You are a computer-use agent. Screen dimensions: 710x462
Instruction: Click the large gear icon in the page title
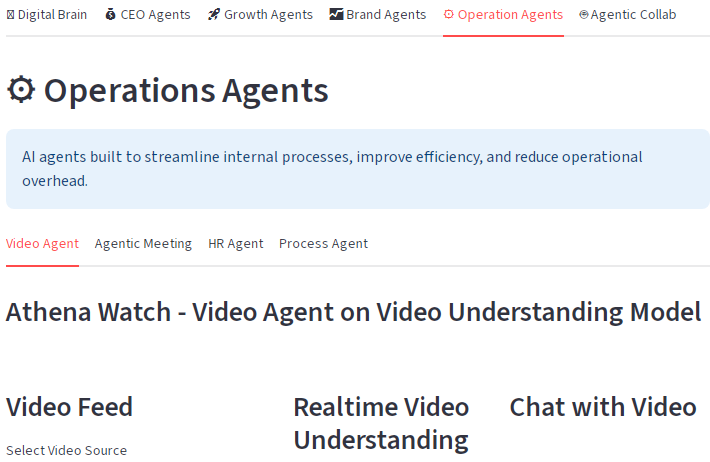click(21, 90)
